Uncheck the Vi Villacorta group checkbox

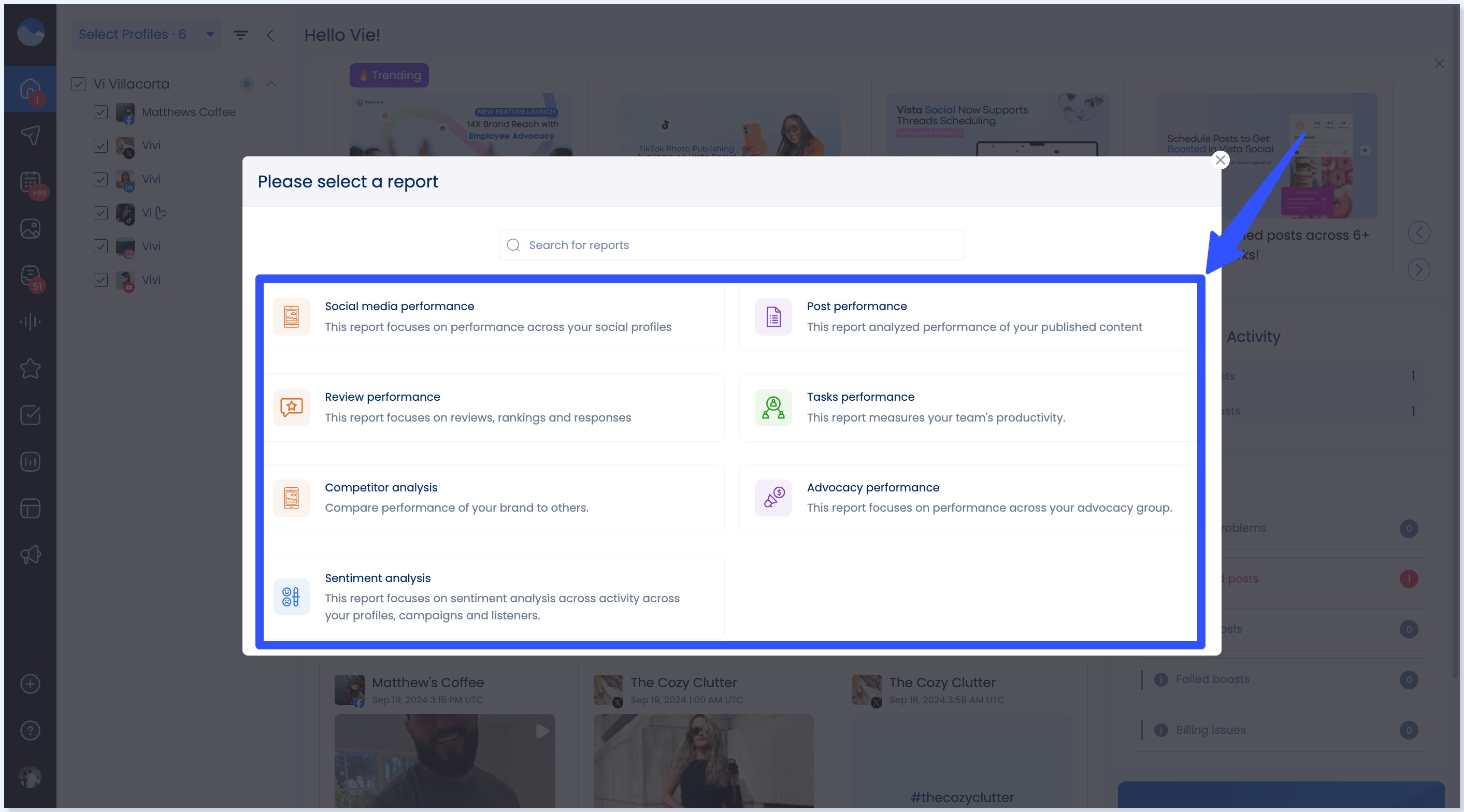coord(78,83)
